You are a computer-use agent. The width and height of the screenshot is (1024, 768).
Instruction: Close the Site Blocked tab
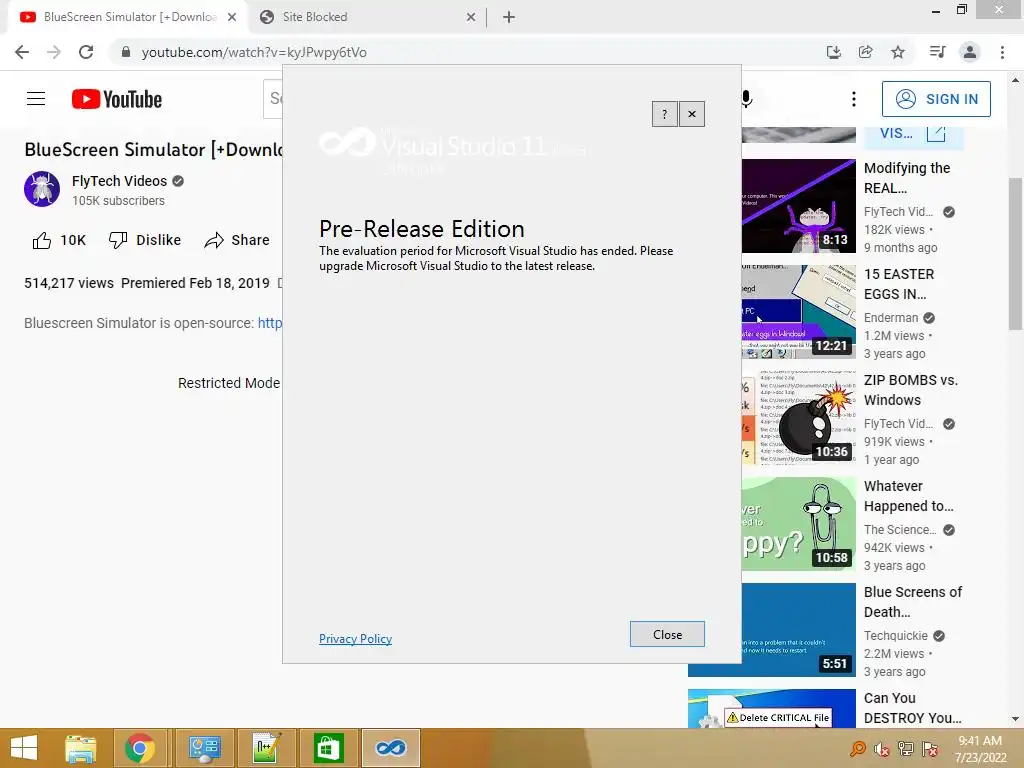(471, 17)
